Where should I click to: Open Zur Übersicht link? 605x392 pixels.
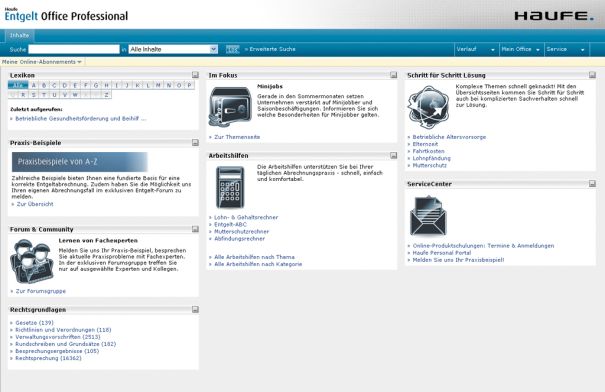35,204
